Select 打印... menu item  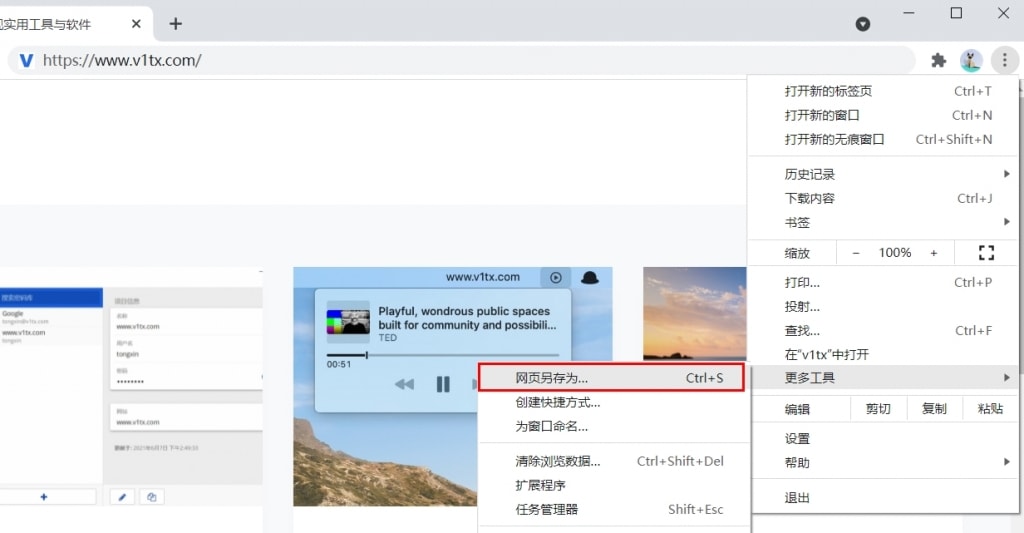(883, 283)
